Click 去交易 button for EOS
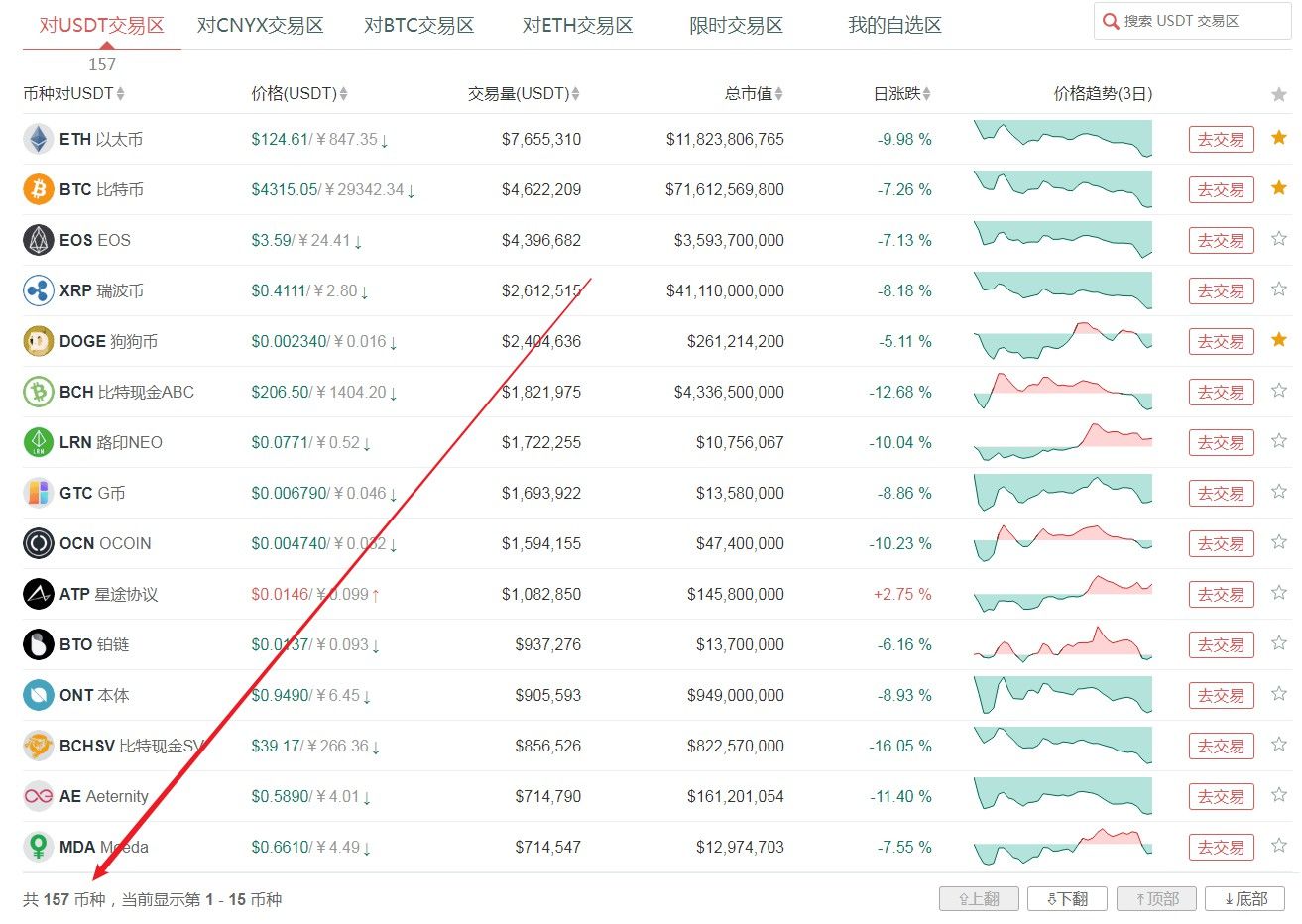Image resolution: width=1302 pixels, height=924 pixels. pyautogui.click(x=1222, y=241)
